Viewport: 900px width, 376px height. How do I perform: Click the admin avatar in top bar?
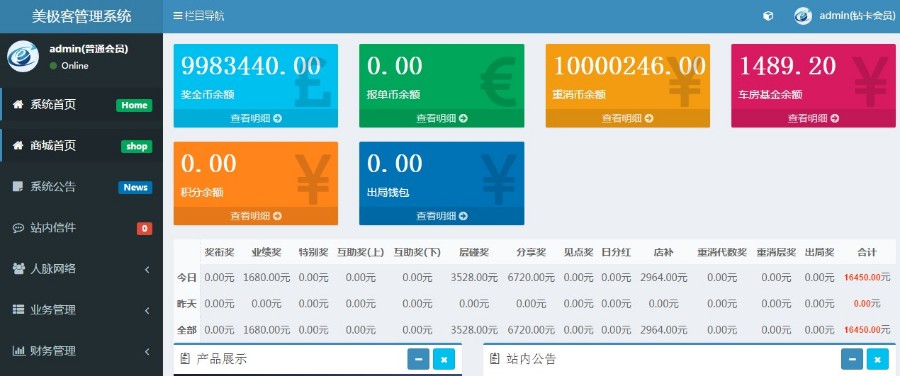coord(803,16)
